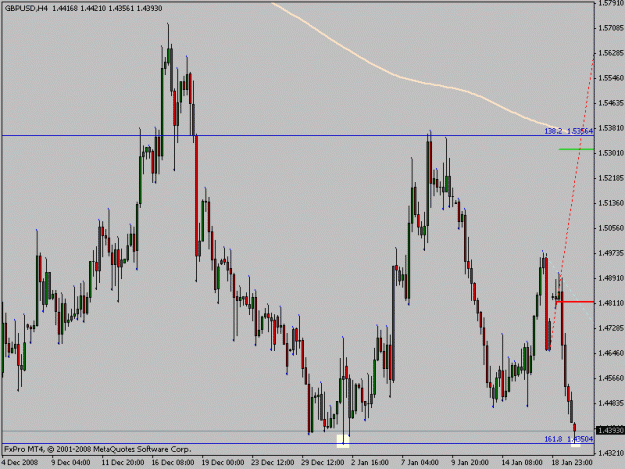Click price axis label 1.55460
The width and height of the screenshot is (625, 469).
click(611, 78)
